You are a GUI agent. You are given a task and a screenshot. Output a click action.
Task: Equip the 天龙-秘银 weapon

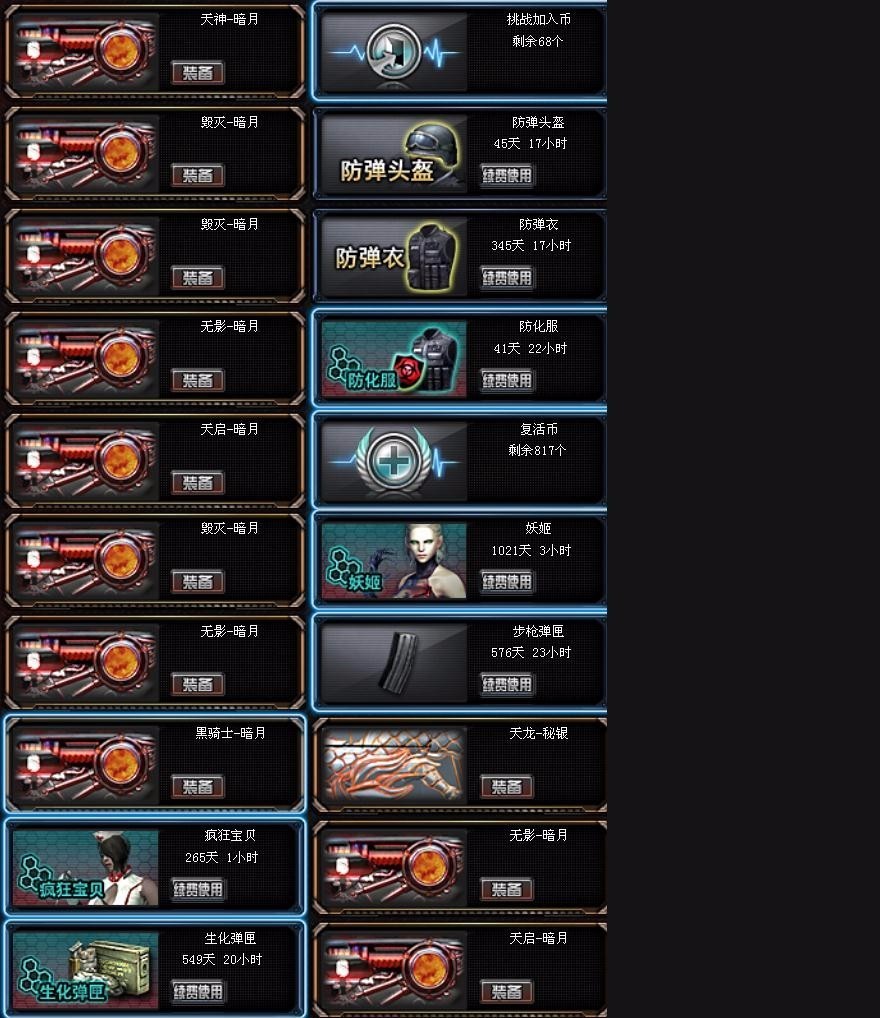[507, 787]
